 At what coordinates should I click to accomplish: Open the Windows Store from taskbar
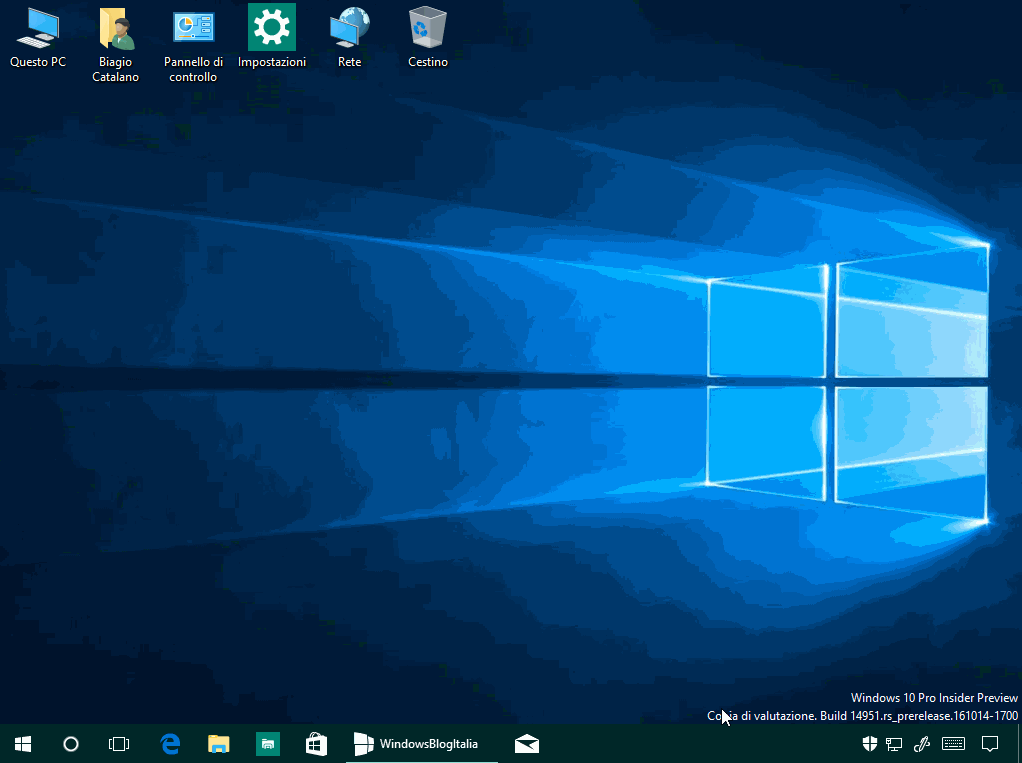click(316, 743)
